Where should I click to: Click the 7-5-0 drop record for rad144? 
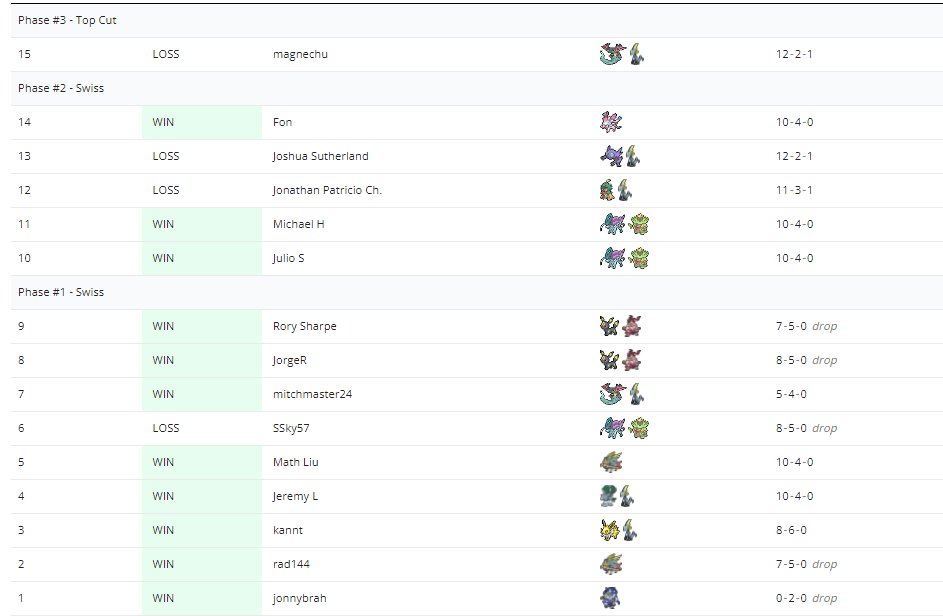(x=806, y=564)
